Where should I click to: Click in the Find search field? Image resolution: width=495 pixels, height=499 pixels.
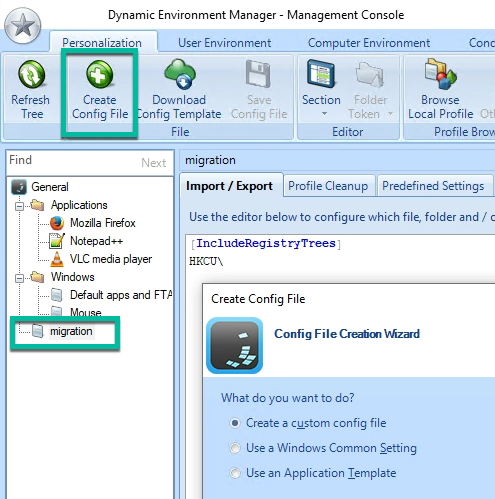click(x=73, y=162)
